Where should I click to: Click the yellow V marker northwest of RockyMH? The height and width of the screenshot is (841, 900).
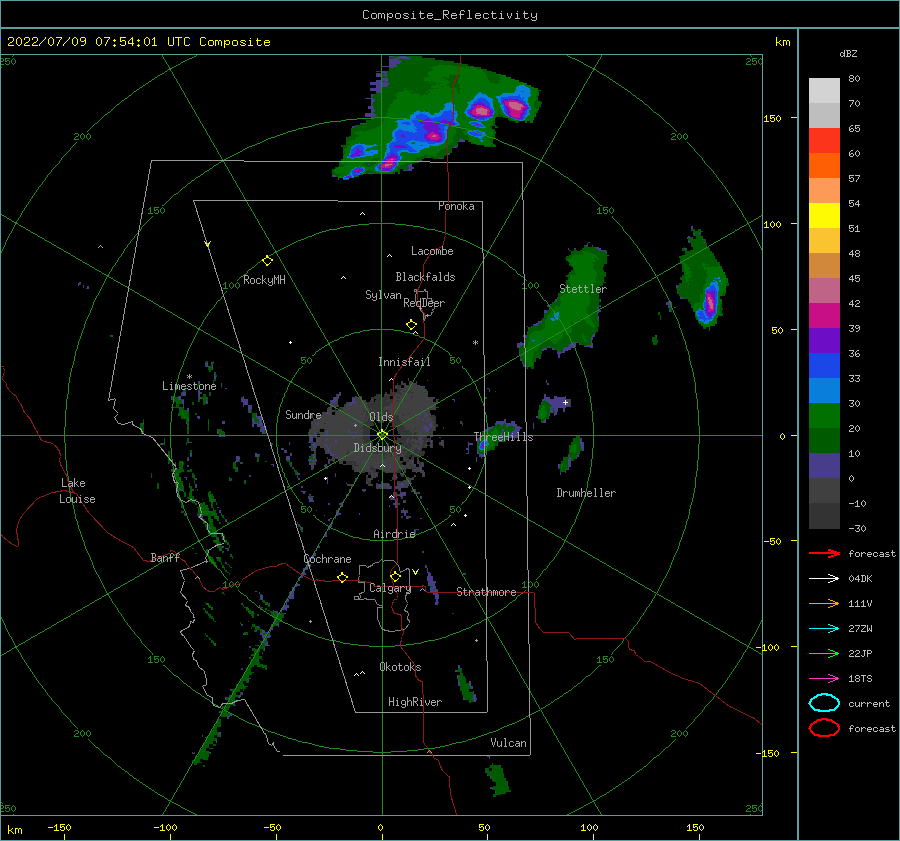(208, 244)
